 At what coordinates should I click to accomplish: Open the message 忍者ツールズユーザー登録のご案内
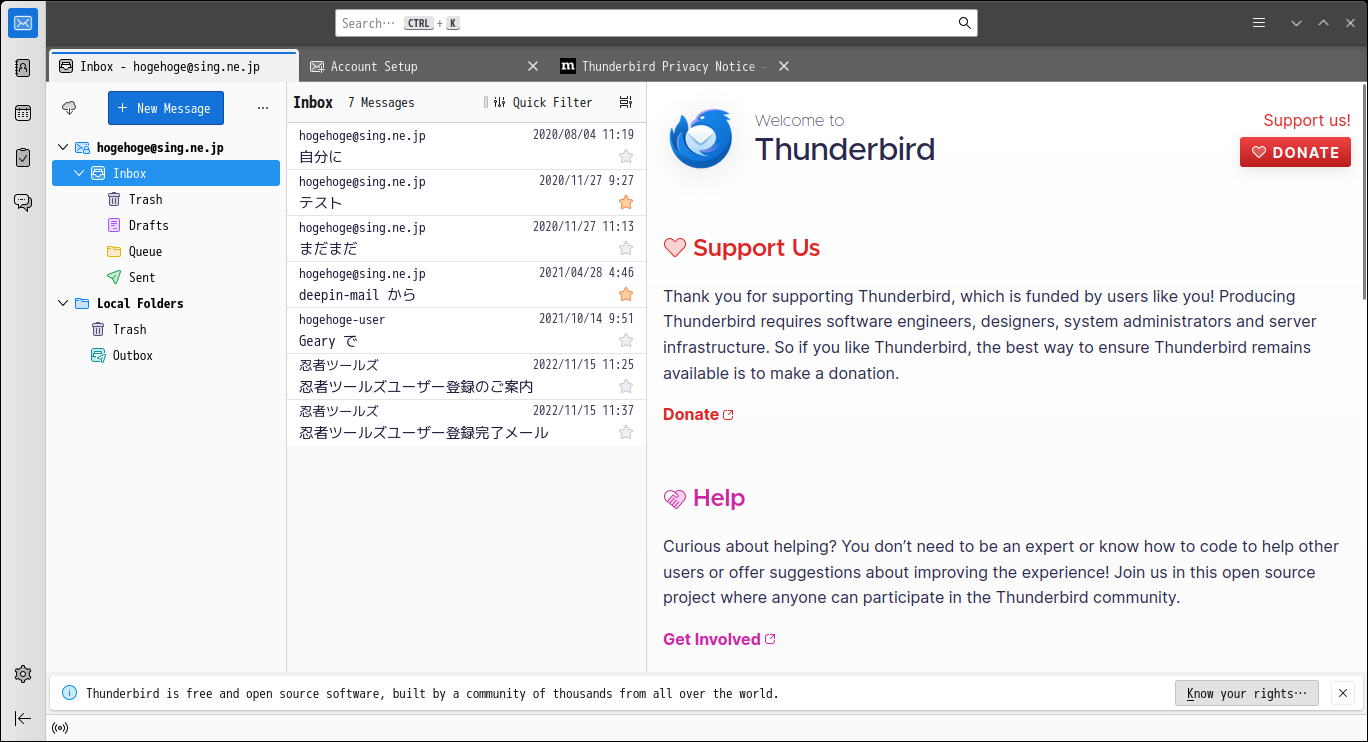pos(466,377)
